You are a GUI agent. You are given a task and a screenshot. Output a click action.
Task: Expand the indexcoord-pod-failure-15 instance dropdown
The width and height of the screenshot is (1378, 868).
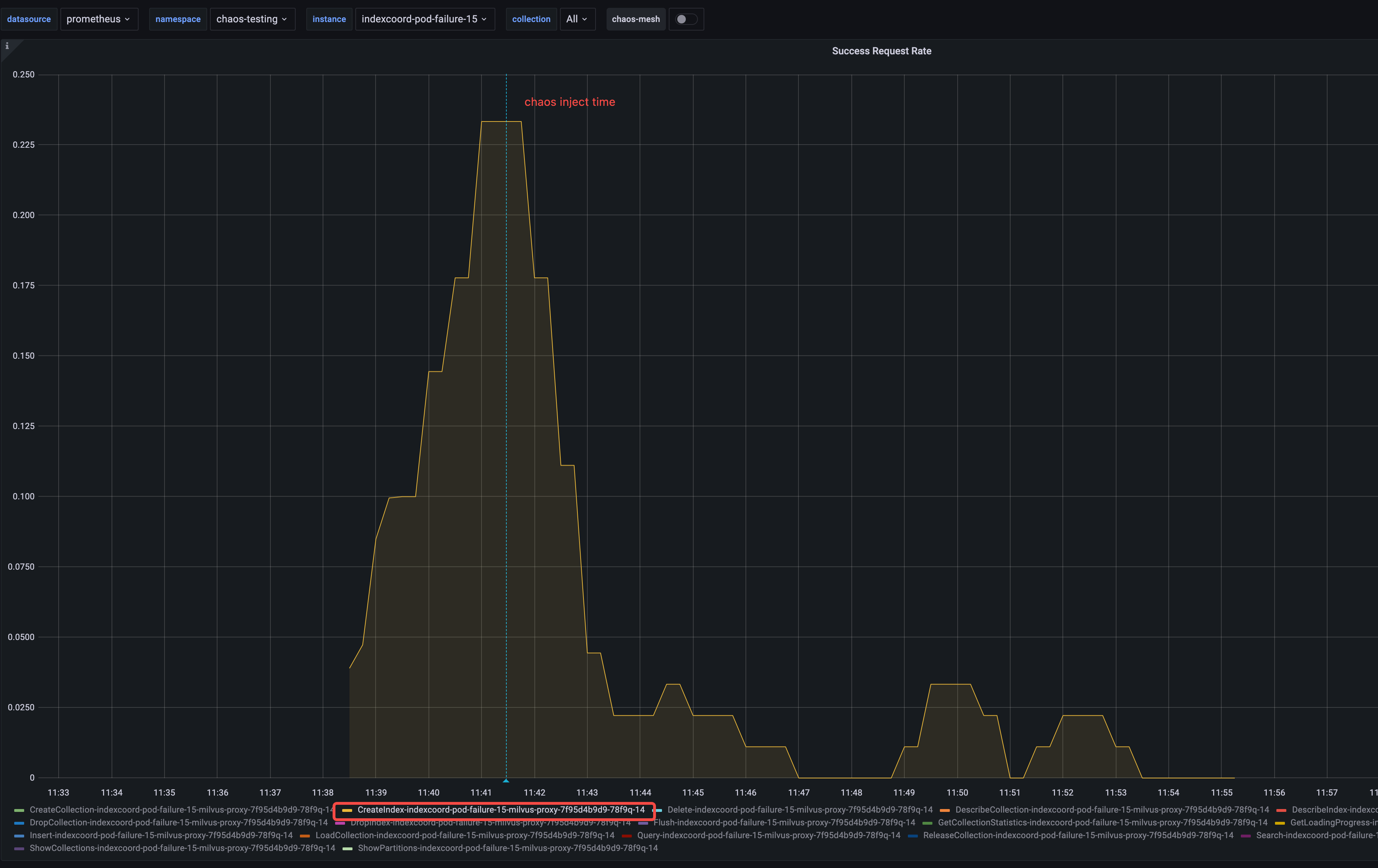[424, 19]
